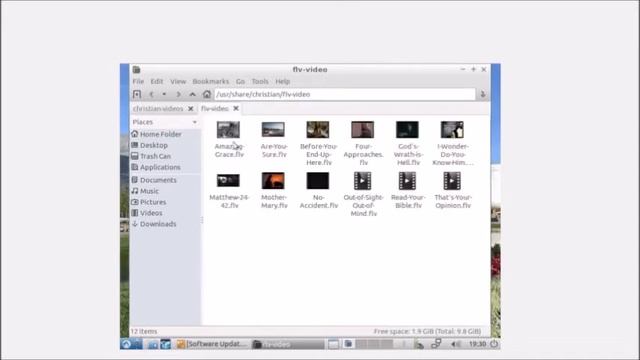Close the flv-video tab

pos(236,109)
